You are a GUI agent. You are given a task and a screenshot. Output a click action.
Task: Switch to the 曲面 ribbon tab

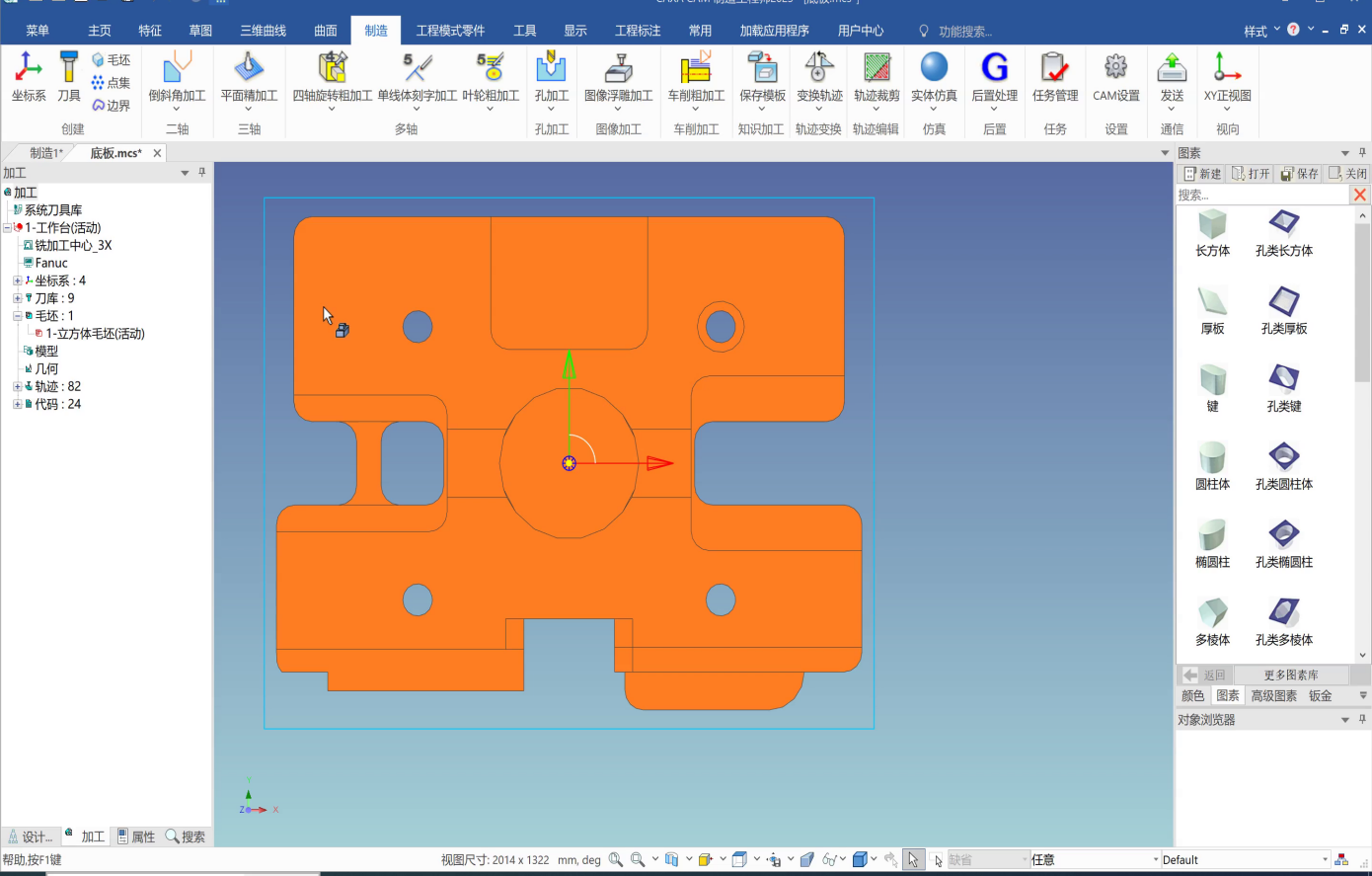(x=326, y=31)
